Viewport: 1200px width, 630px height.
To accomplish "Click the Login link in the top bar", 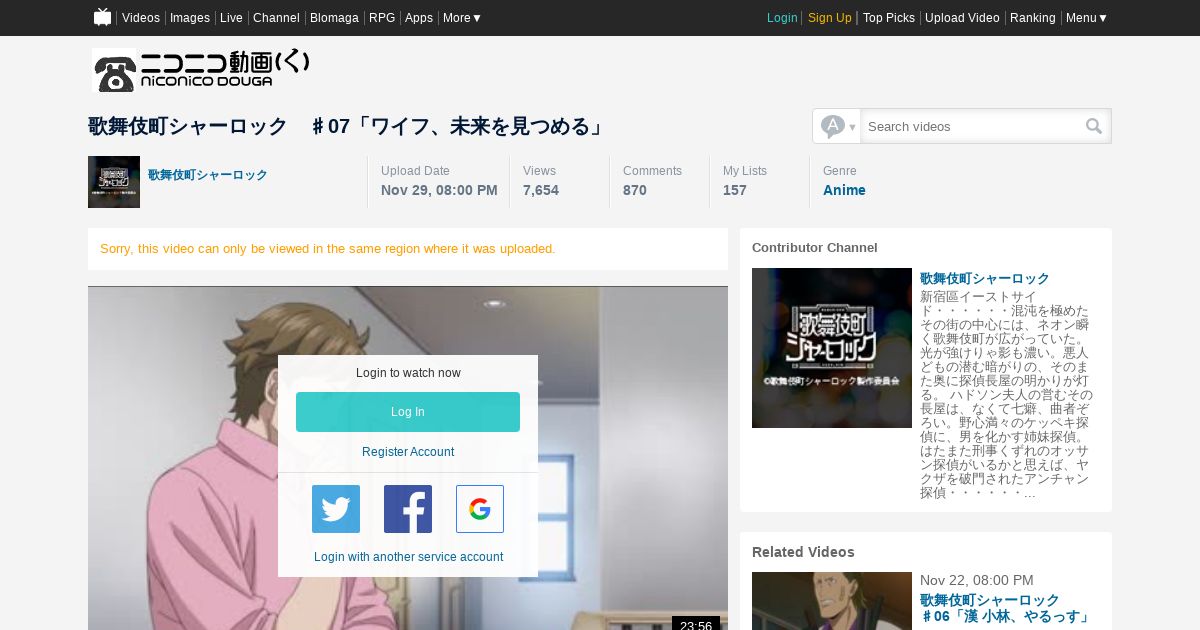I will [x=782, y=18].
